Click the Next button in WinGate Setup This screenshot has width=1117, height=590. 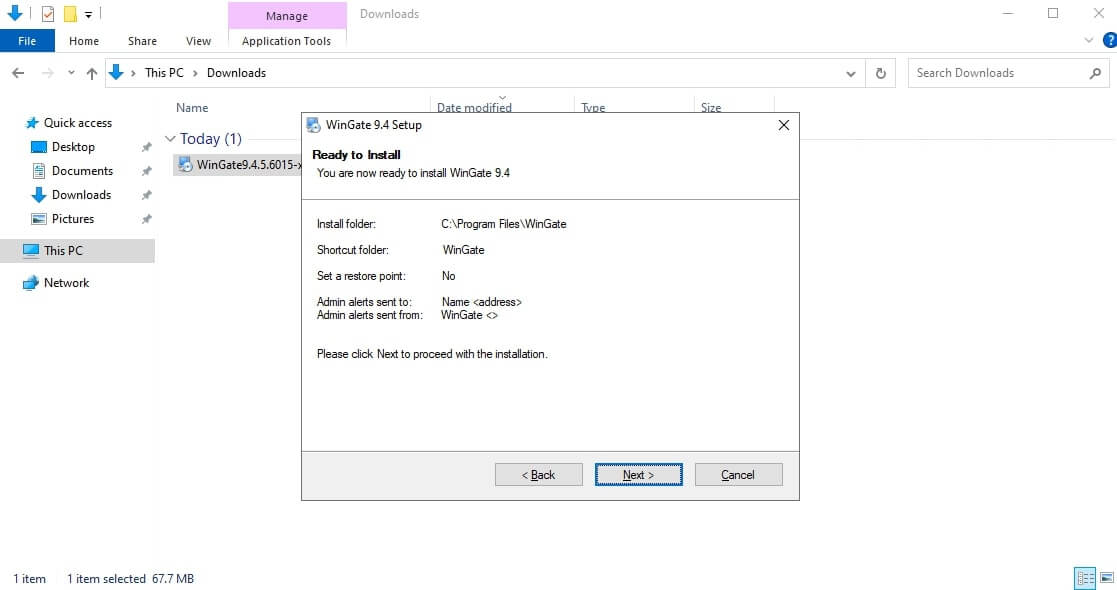(638, 475)
